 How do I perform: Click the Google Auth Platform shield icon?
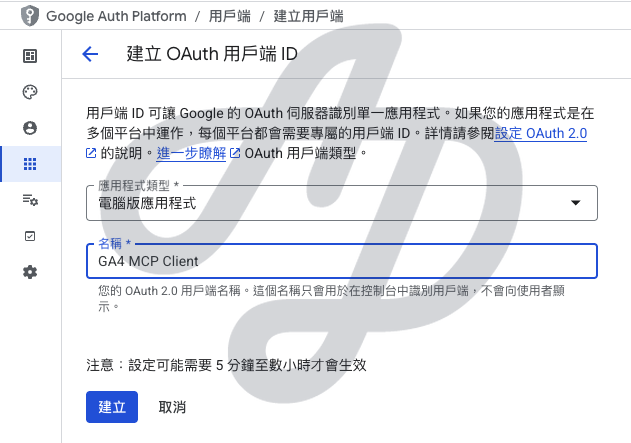click(17, 16)
